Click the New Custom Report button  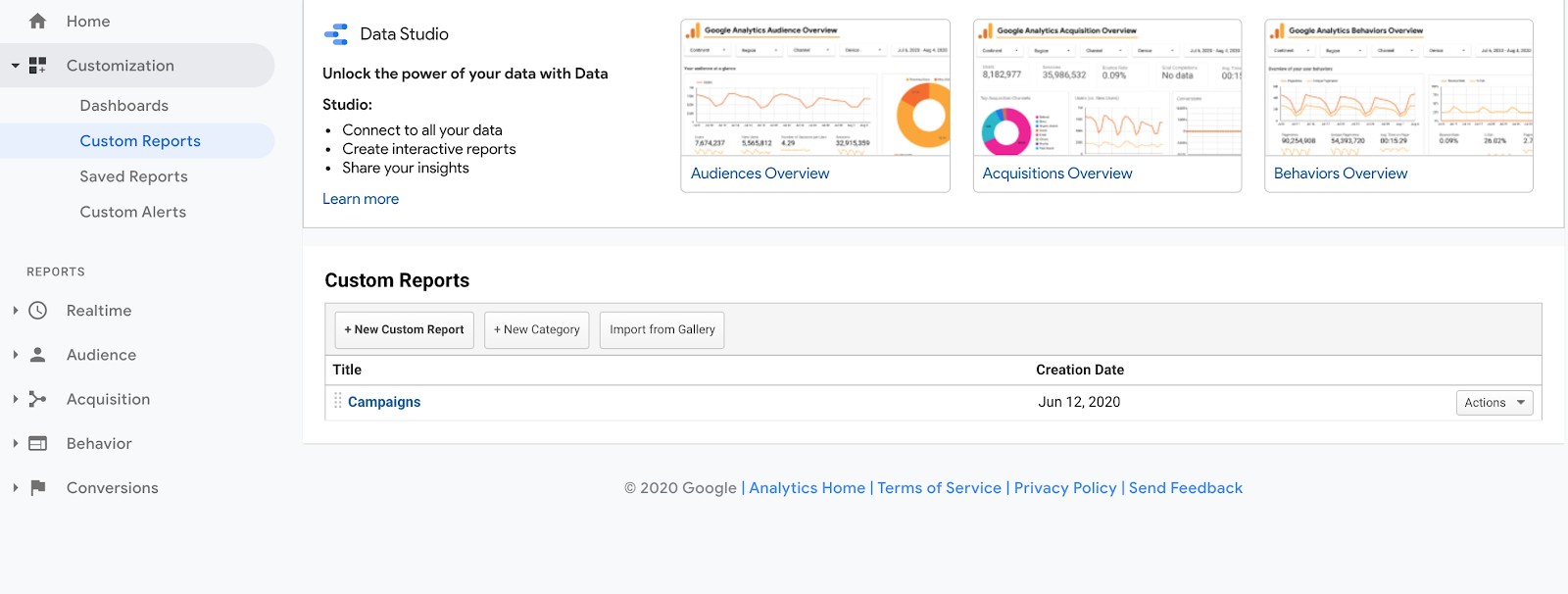[x=405, y=330]
